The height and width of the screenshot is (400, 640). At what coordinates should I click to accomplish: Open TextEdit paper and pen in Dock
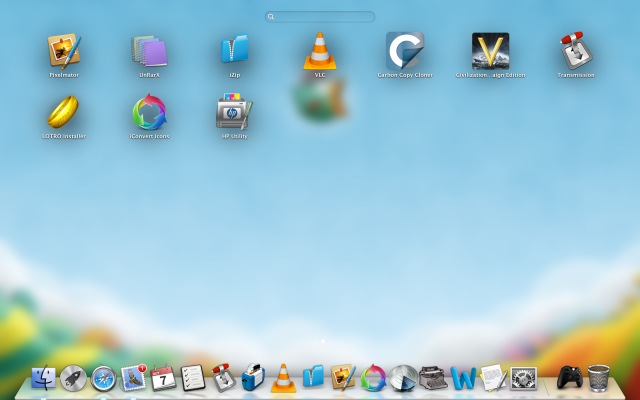click(x=493, y=378)
